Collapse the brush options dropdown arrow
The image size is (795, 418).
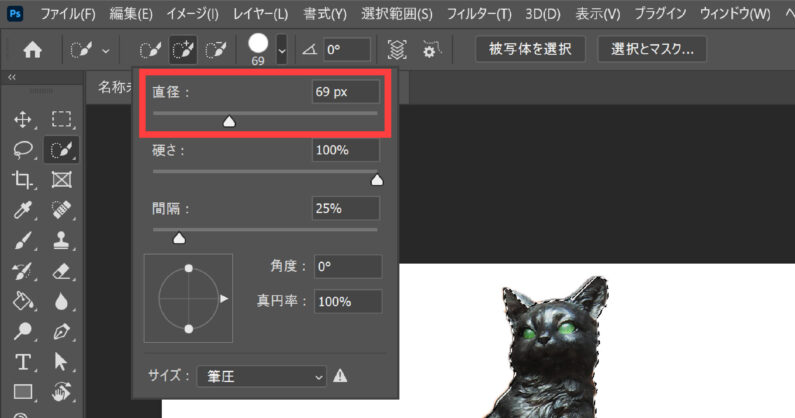coord(282,50)
